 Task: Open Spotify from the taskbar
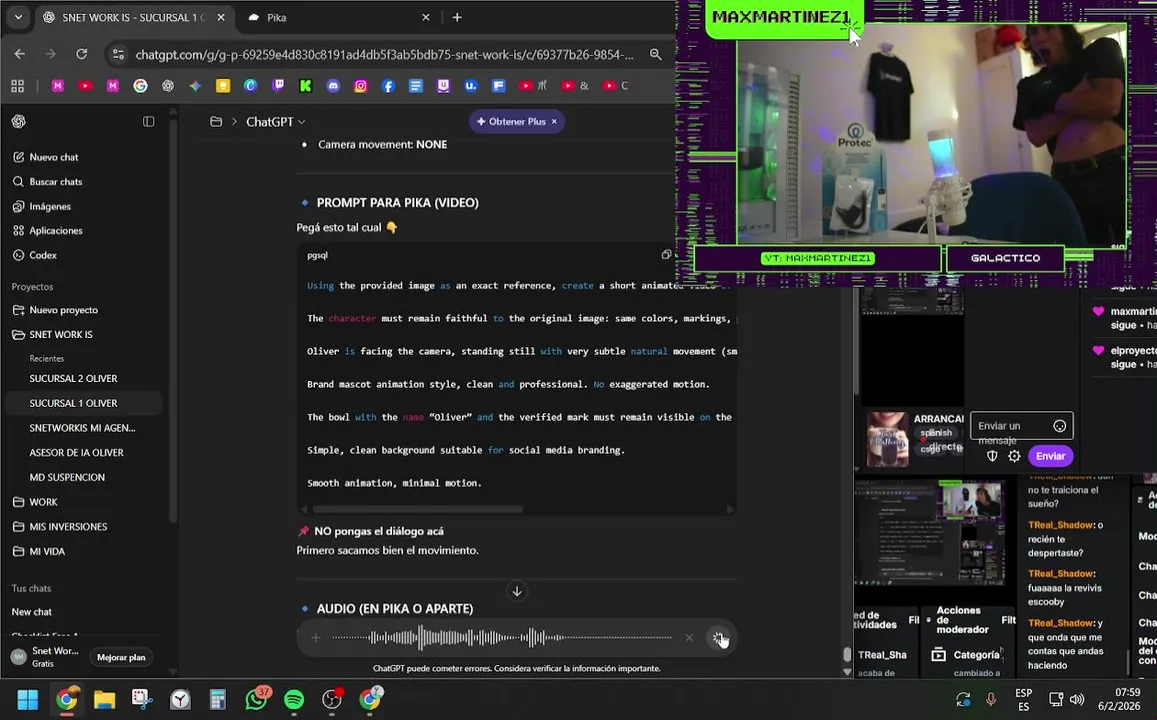pyautogui.click(x=294, y=699)
